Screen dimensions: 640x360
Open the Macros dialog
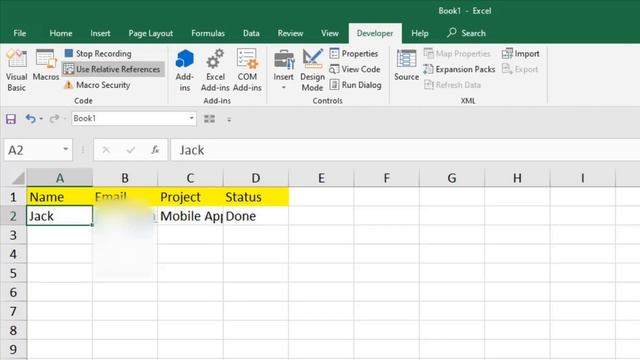(46, 65)
